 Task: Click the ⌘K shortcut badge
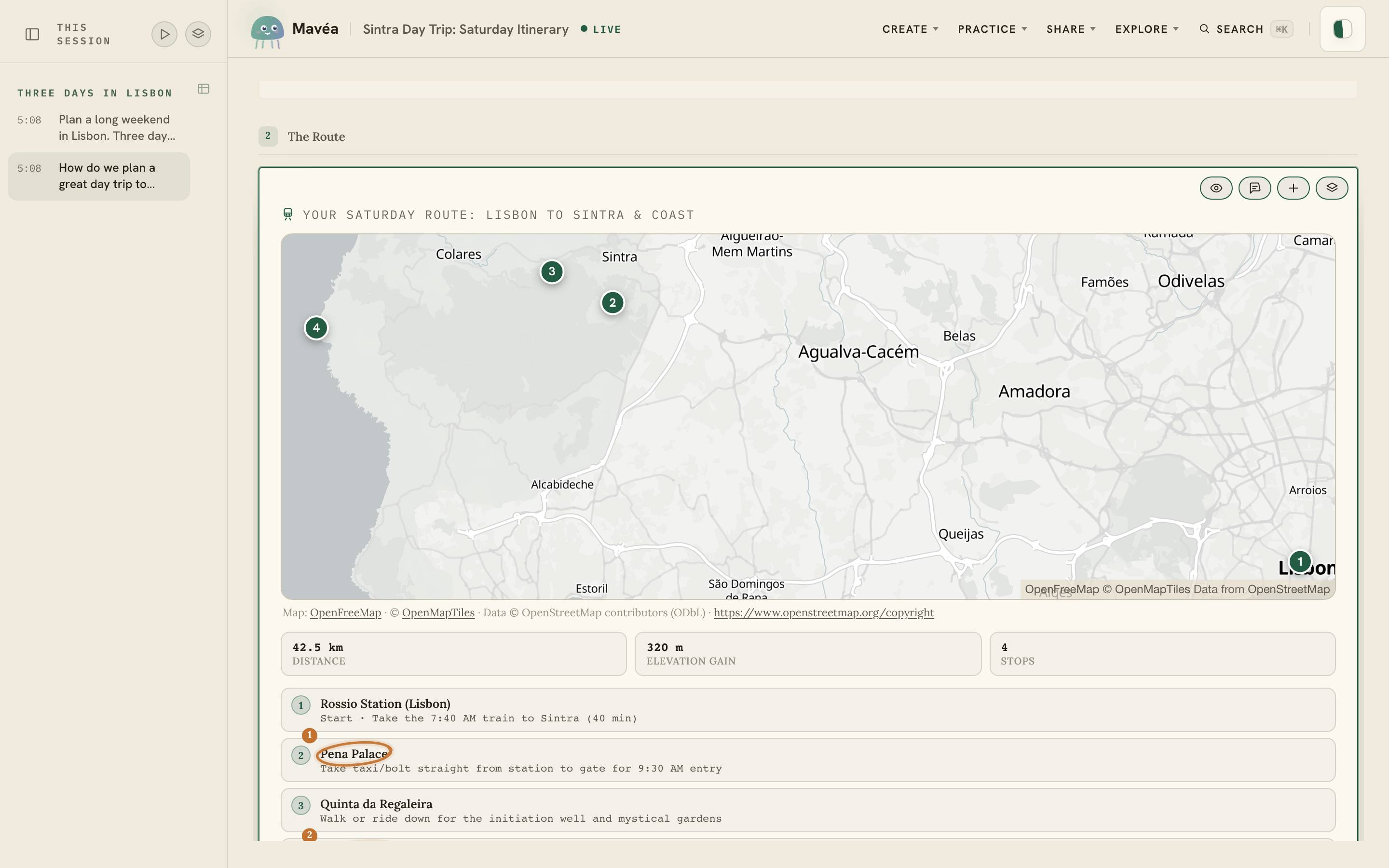(1281, 29)
